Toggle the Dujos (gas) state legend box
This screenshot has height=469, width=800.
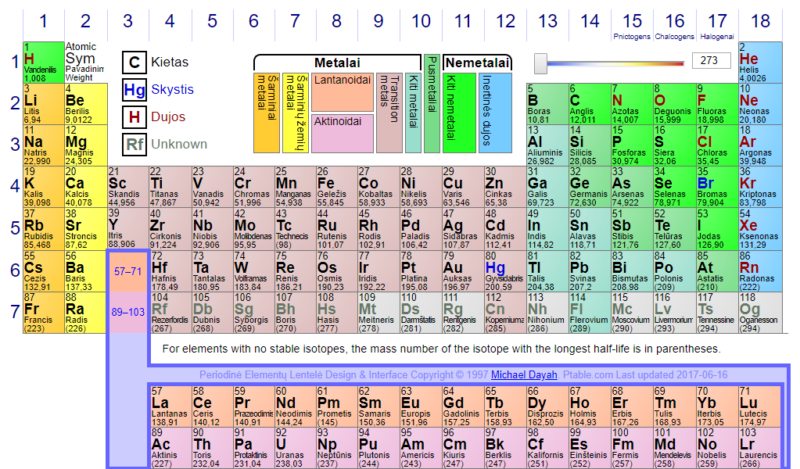134,117
